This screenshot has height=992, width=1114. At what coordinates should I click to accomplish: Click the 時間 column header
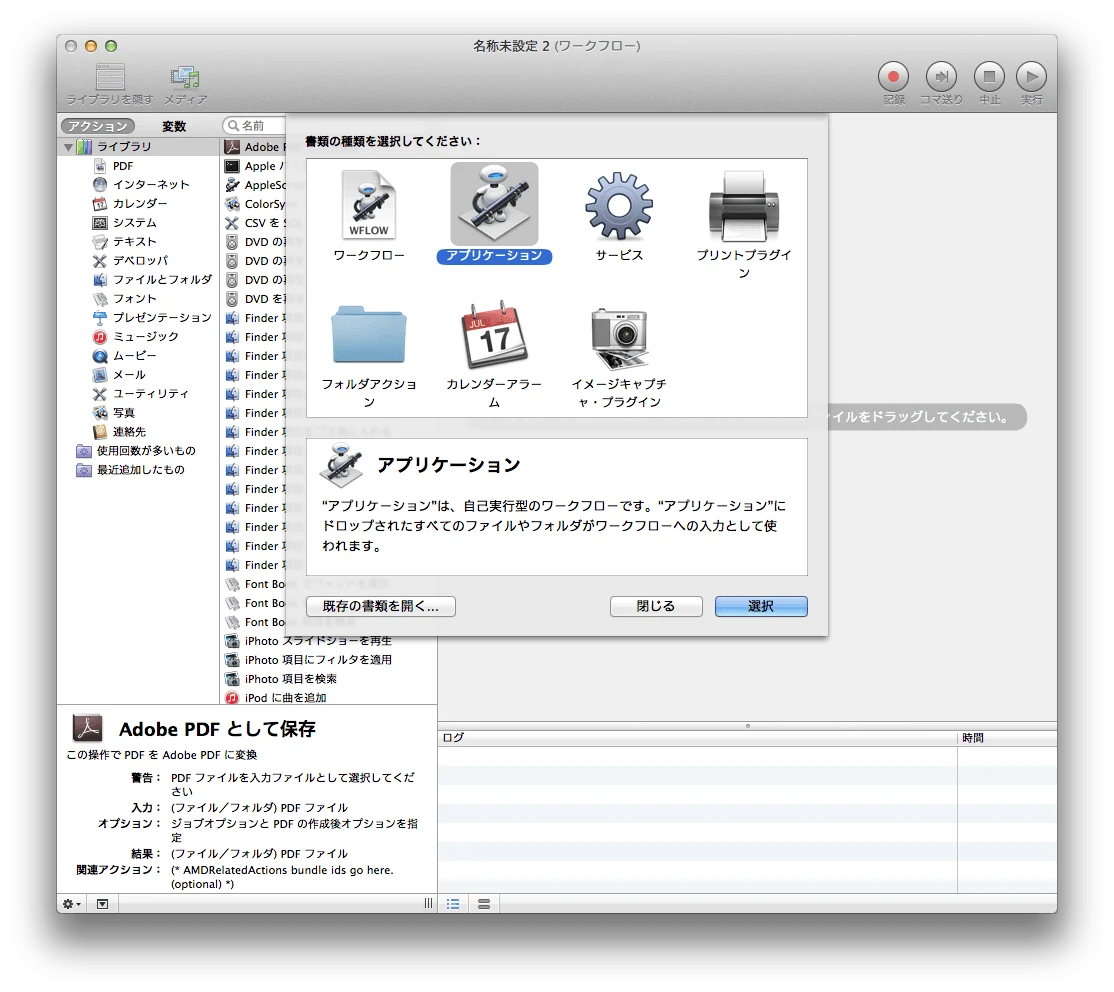click(x=1007, y=738)
